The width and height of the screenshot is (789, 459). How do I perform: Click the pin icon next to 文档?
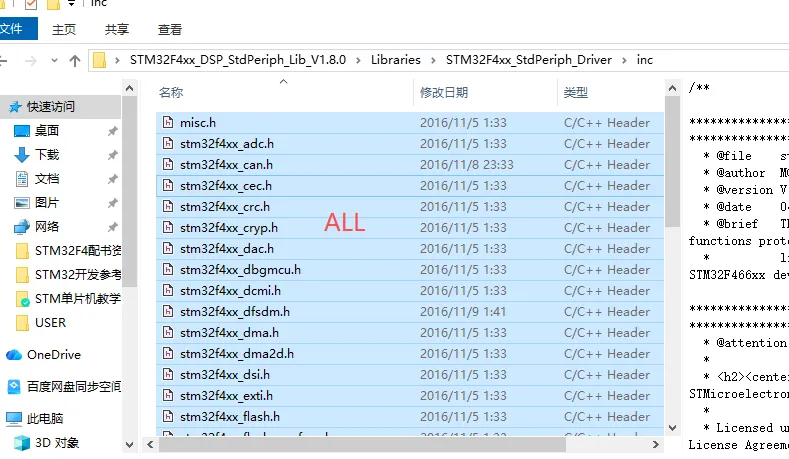pos(112,179)
